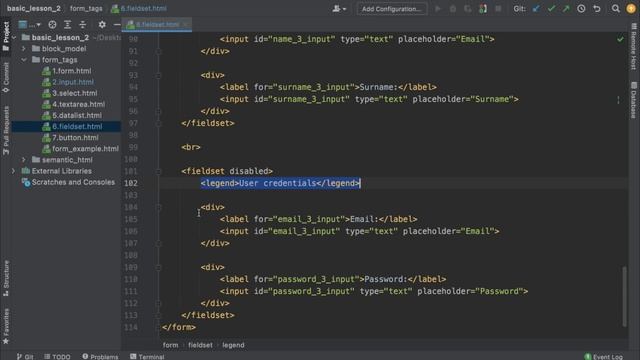Open the Commit tool window tab
Image resolution: width=640 pixels, height=360 pixels.
point(6,78)
